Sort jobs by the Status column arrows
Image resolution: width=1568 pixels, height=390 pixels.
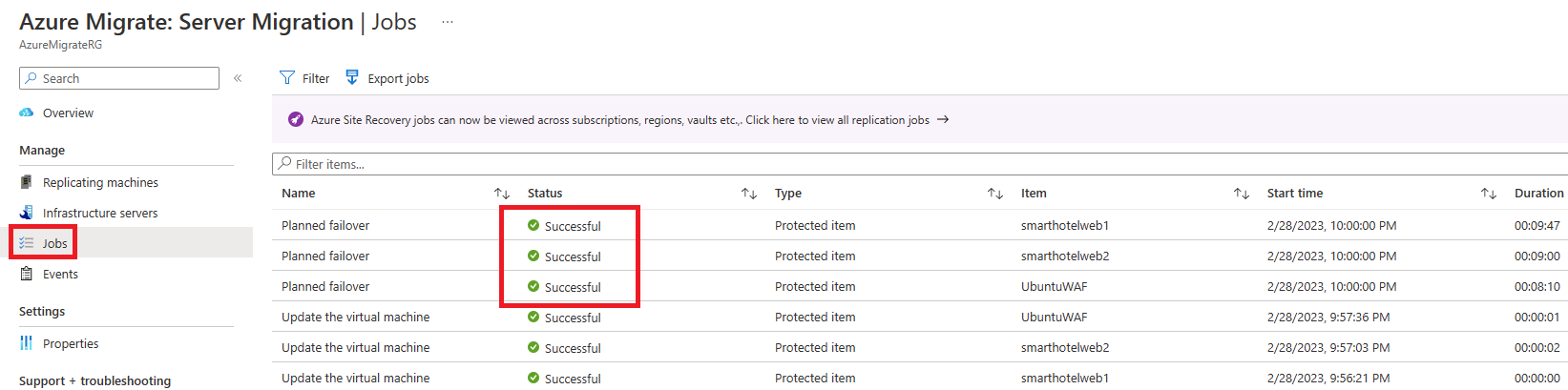tap(749, 194)
